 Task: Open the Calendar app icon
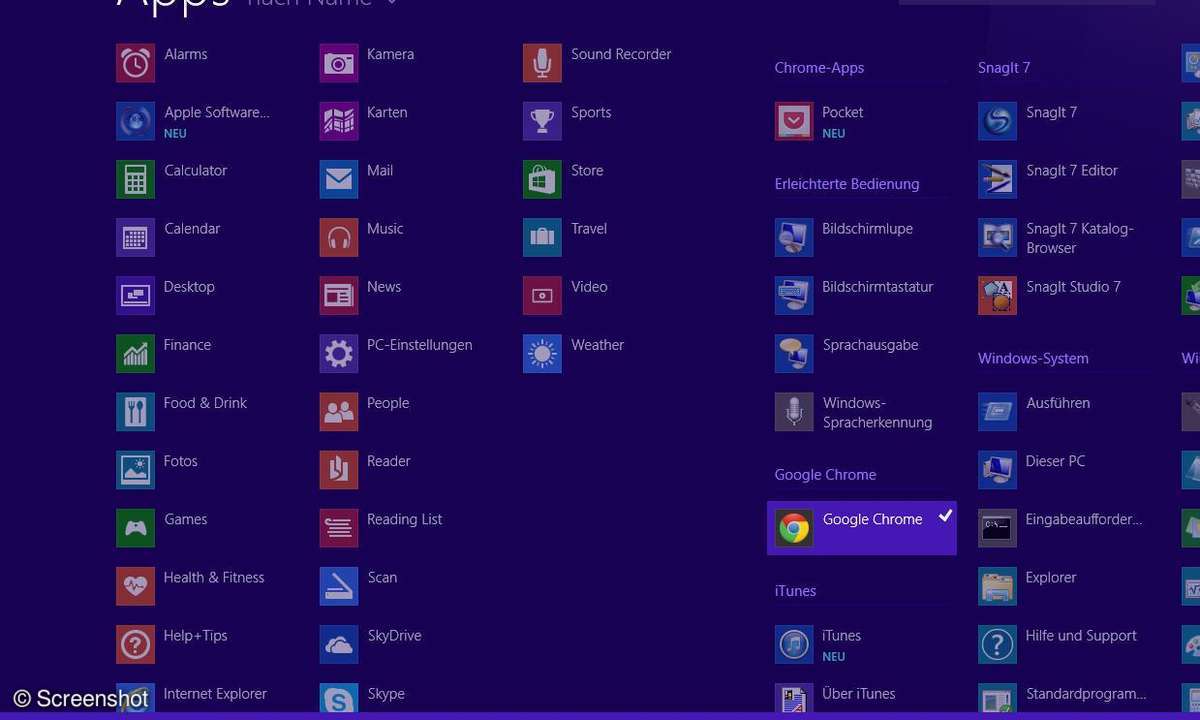(135, 237)
